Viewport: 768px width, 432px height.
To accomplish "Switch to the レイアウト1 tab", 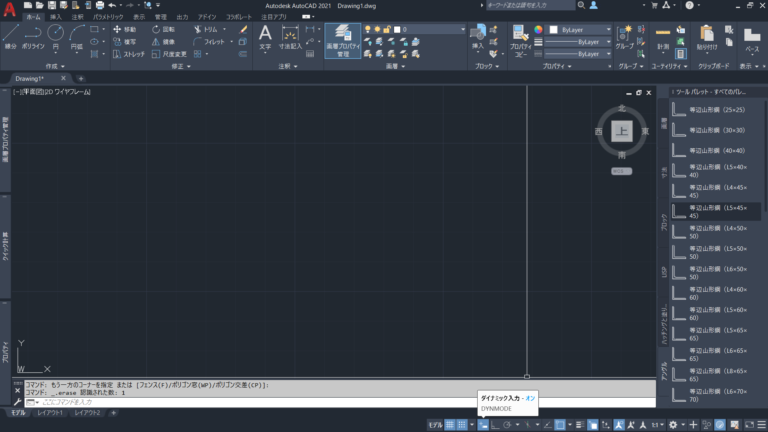I will coord(50,412).
